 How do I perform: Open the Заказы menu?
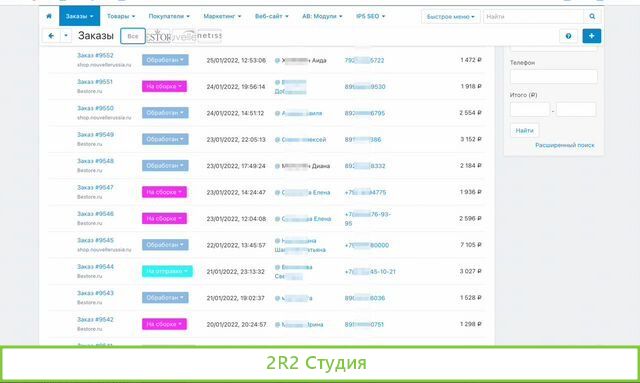(x=80, y=16)
